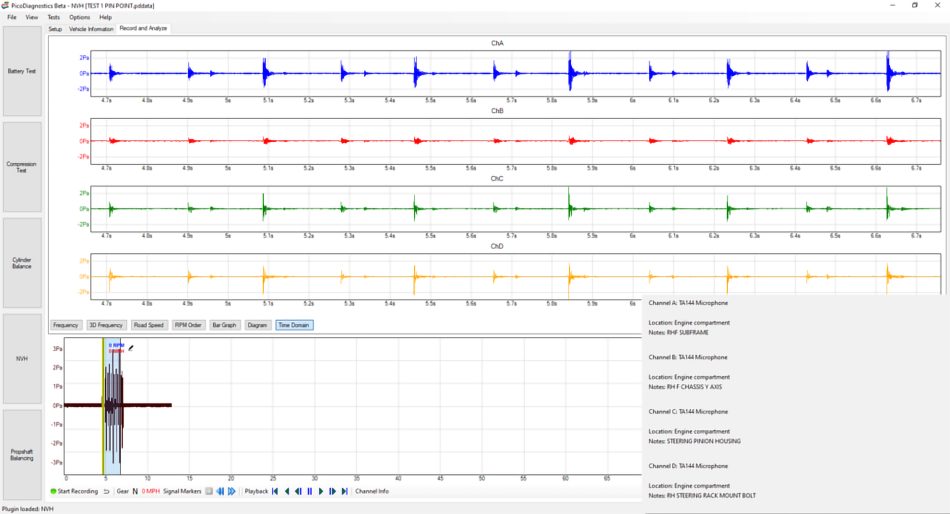Open the Setup tab
The width and height of the screenshot is (950, 514).
(55, 28)
